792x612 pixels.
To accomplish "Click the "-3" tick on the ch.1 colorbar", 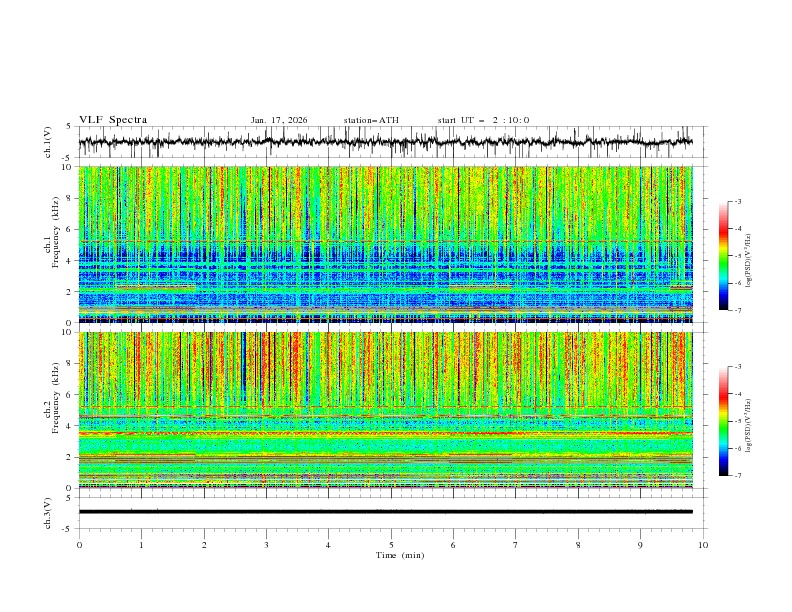I will click(737, 201).
